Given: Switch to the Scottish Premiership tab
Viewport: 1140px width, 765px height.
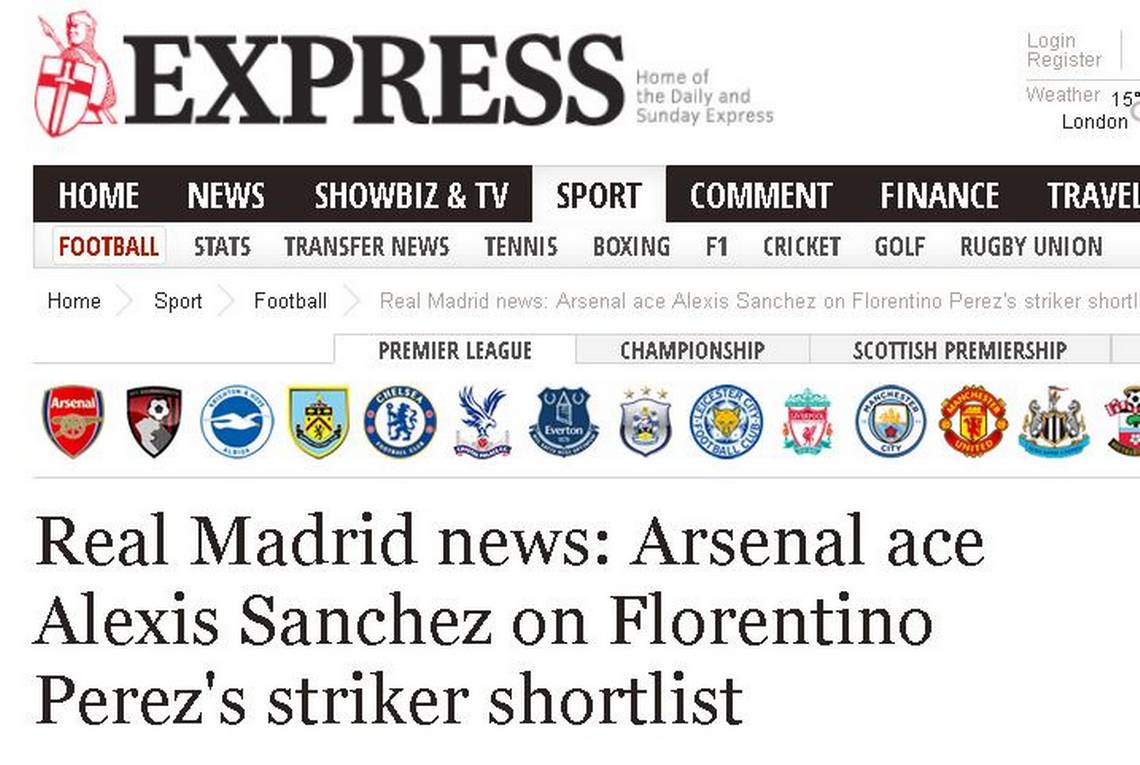Looking at the screenshot, I should coord(959,350).
